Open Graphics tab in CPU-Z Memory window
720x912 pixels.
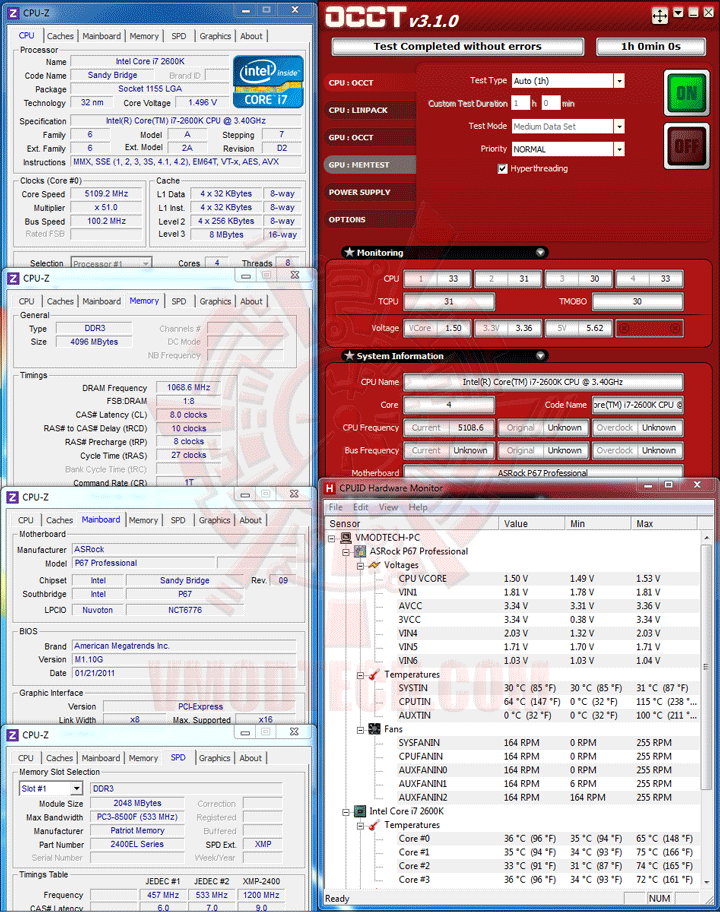click(215, 301)
